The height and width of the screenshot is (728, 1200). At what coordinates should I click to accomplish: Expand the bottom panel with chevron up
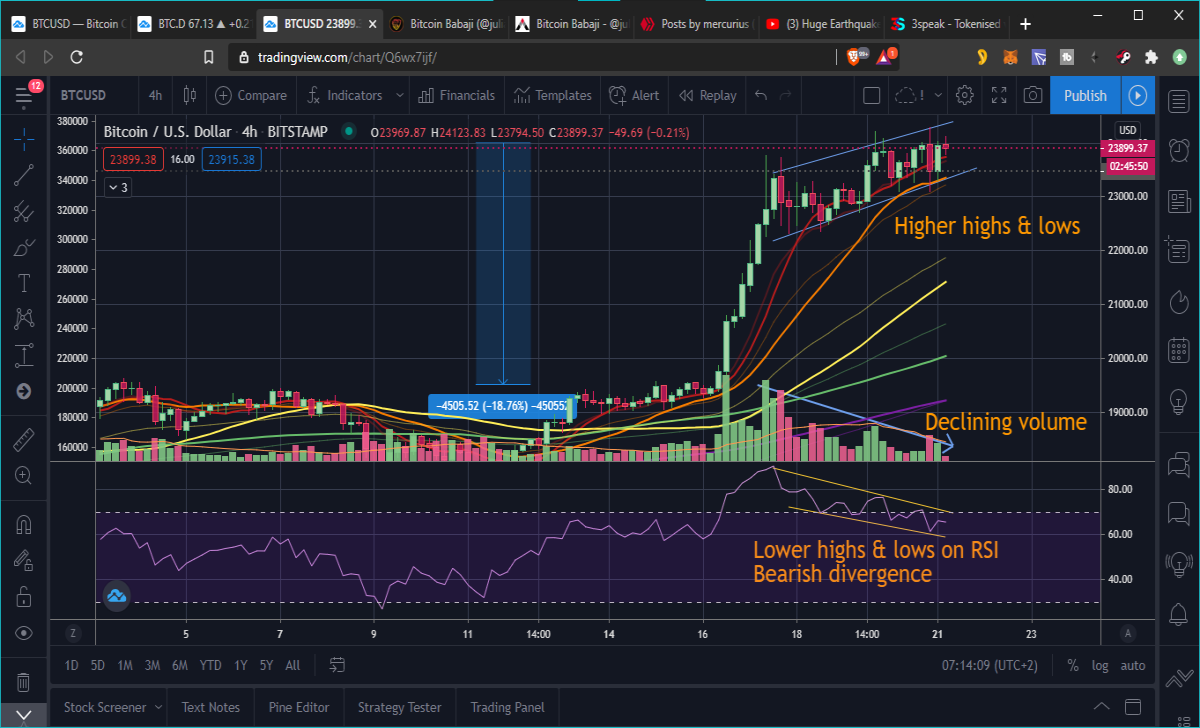pos(1101,706)
